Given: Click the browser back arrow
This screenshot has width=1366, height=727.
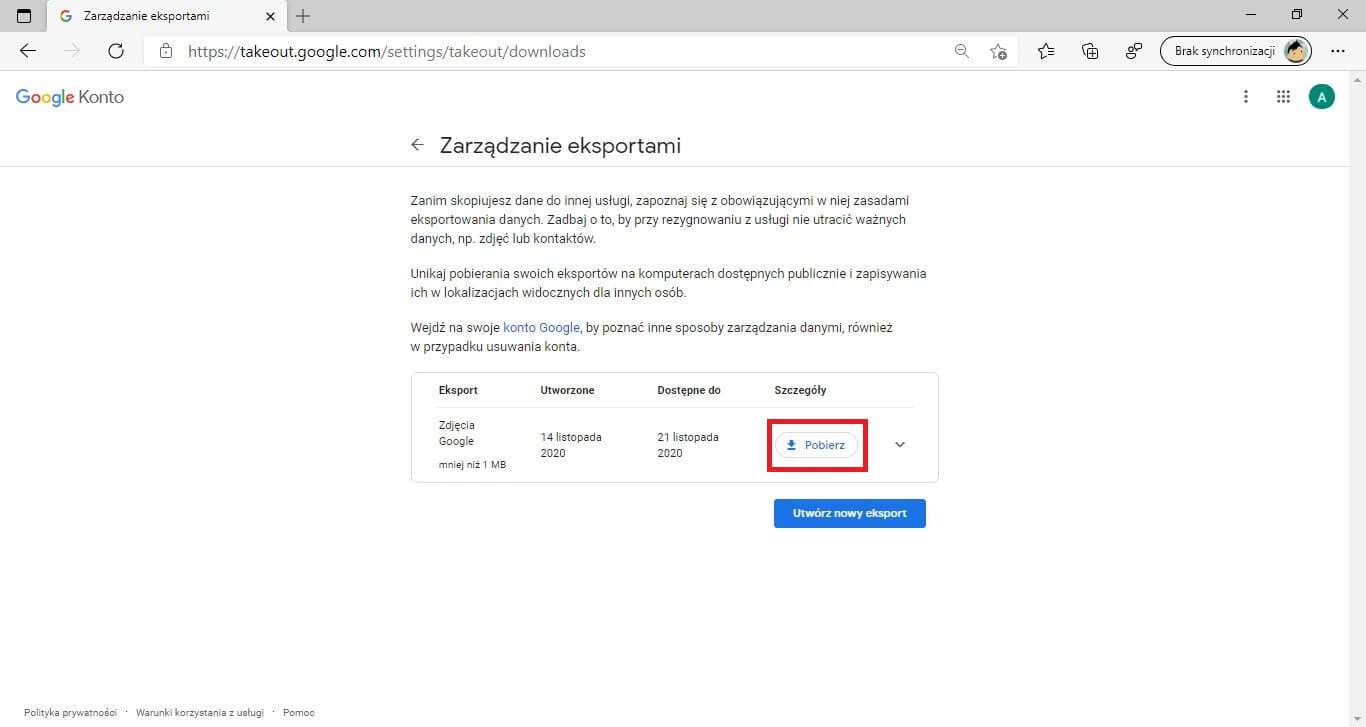Looking at the screenshot, I should (28, 51).
